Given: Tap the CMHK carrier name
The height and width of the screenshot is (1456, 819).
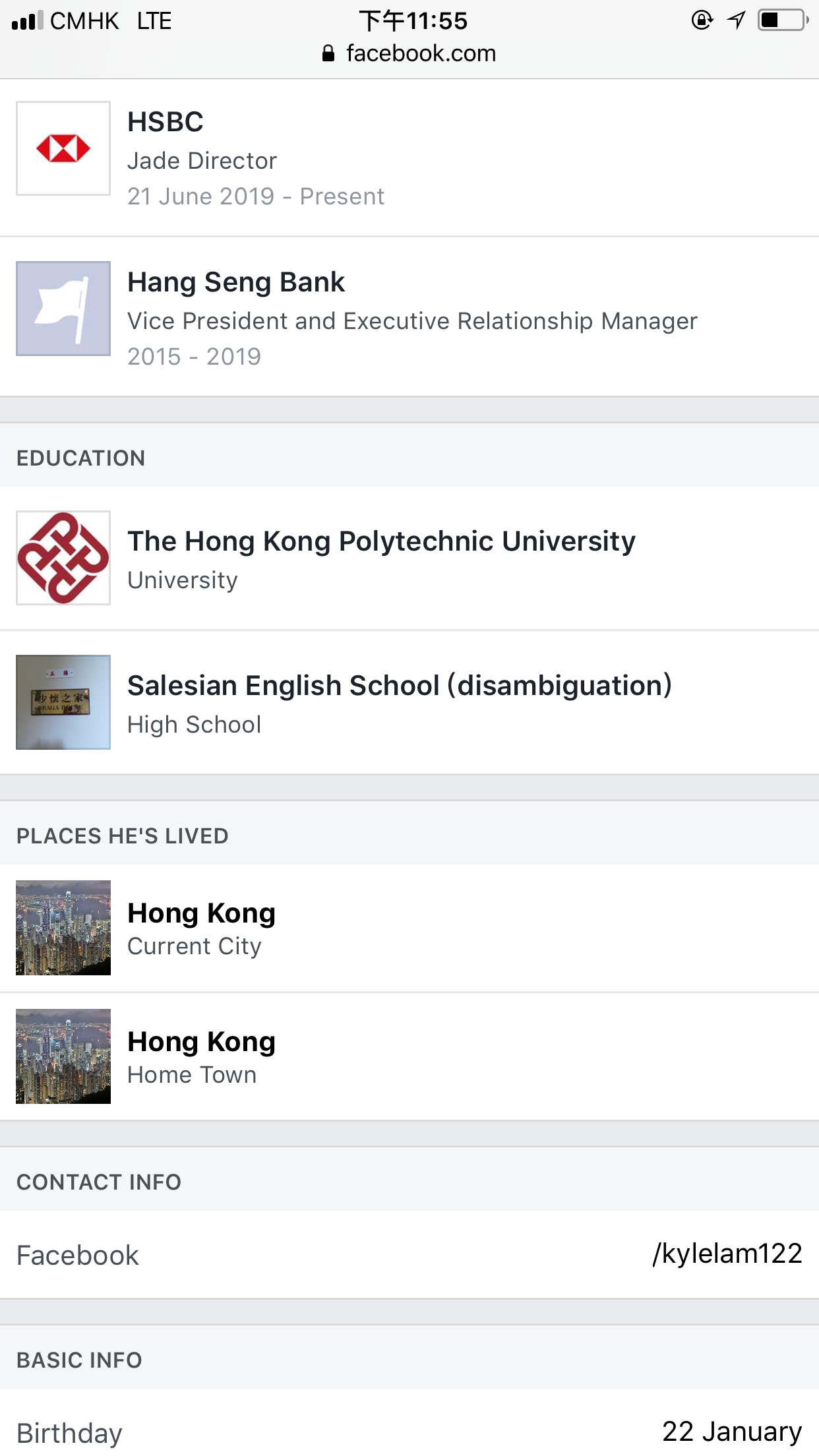Looking at the screenshot, I should 85,20.
